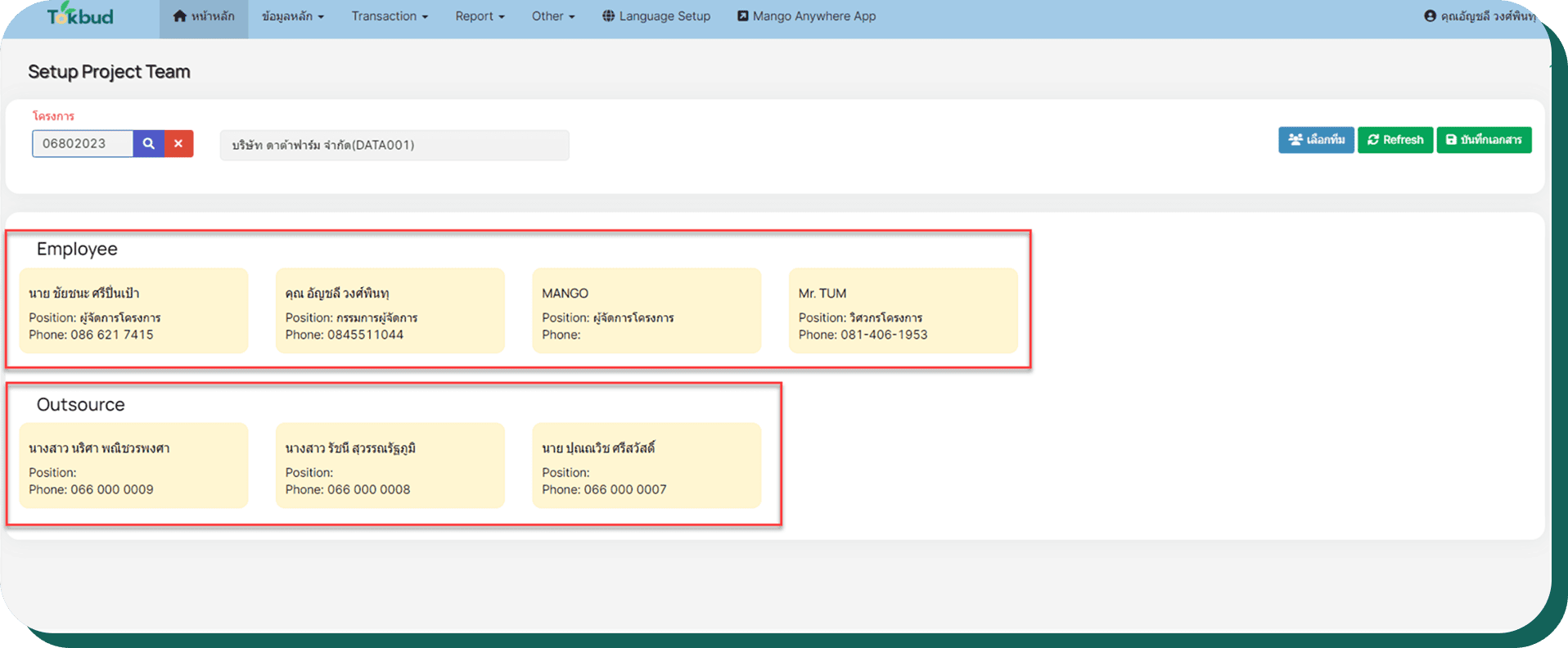This screenshot has width=1568, height=648.
Task: Click the Tokbud logo
Action: 80,16
